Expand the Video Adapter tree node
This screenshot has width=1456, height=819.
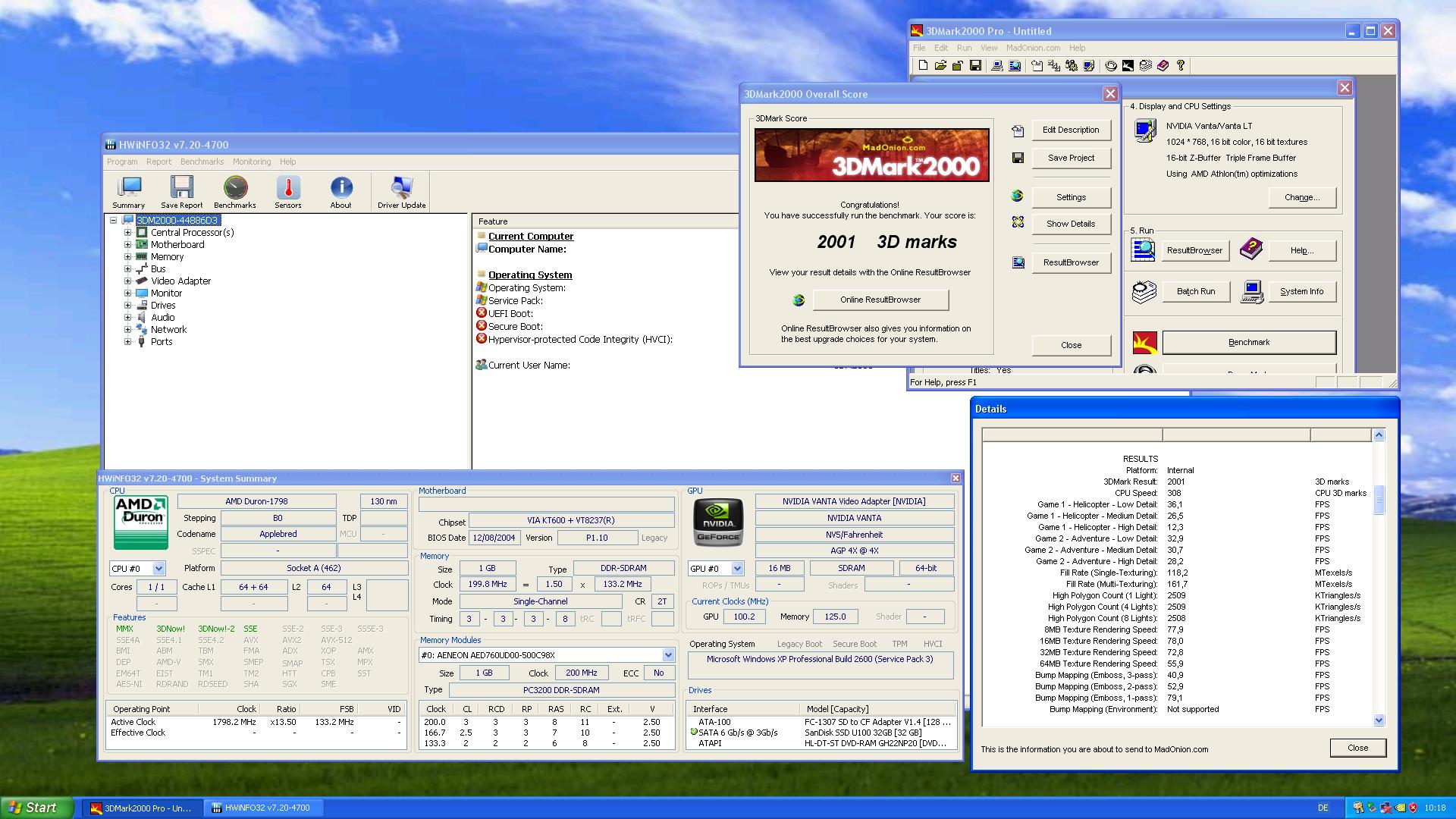[x=128, y=281]
